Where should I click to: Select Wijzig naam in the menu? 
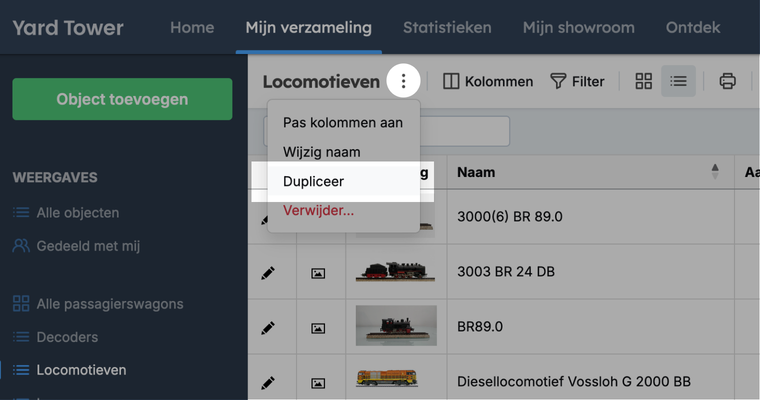pyautogui.click(x=321, y=152)
